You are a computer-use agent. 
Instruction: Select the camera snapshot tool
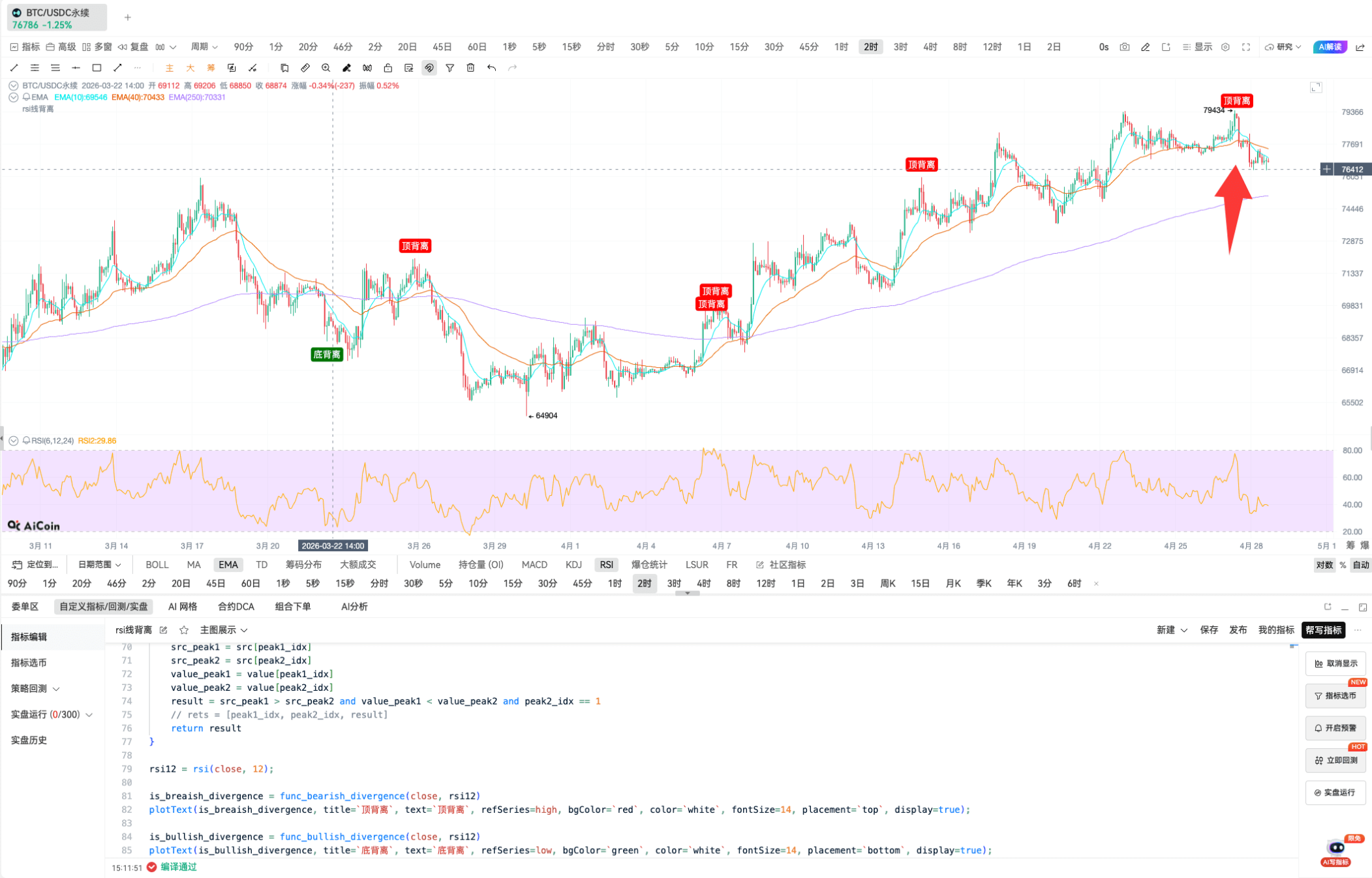pyautogui.click(x=1124, y=46)
